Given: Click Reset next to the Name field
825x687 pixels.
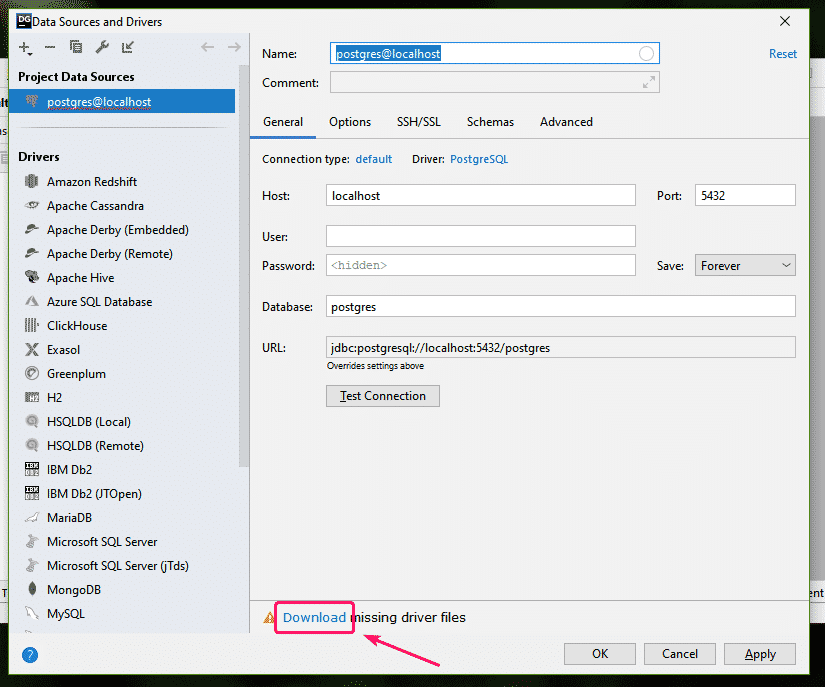Looking at the screenshot, I should [782, 53].
